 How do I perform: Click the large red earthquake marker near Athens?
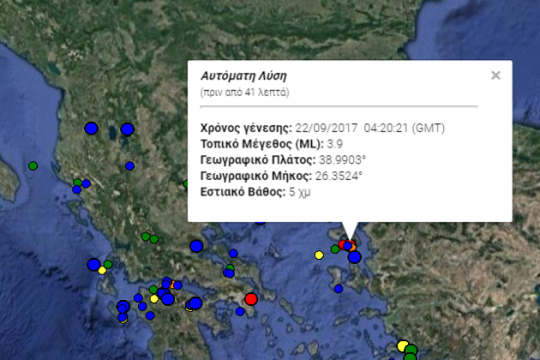click(x=251, y=299)
